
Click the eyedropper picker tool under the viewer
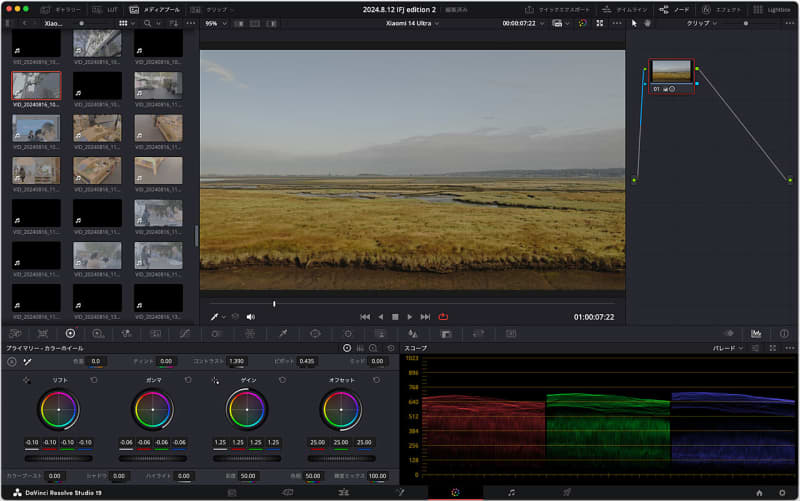click(x=212, y=316)
